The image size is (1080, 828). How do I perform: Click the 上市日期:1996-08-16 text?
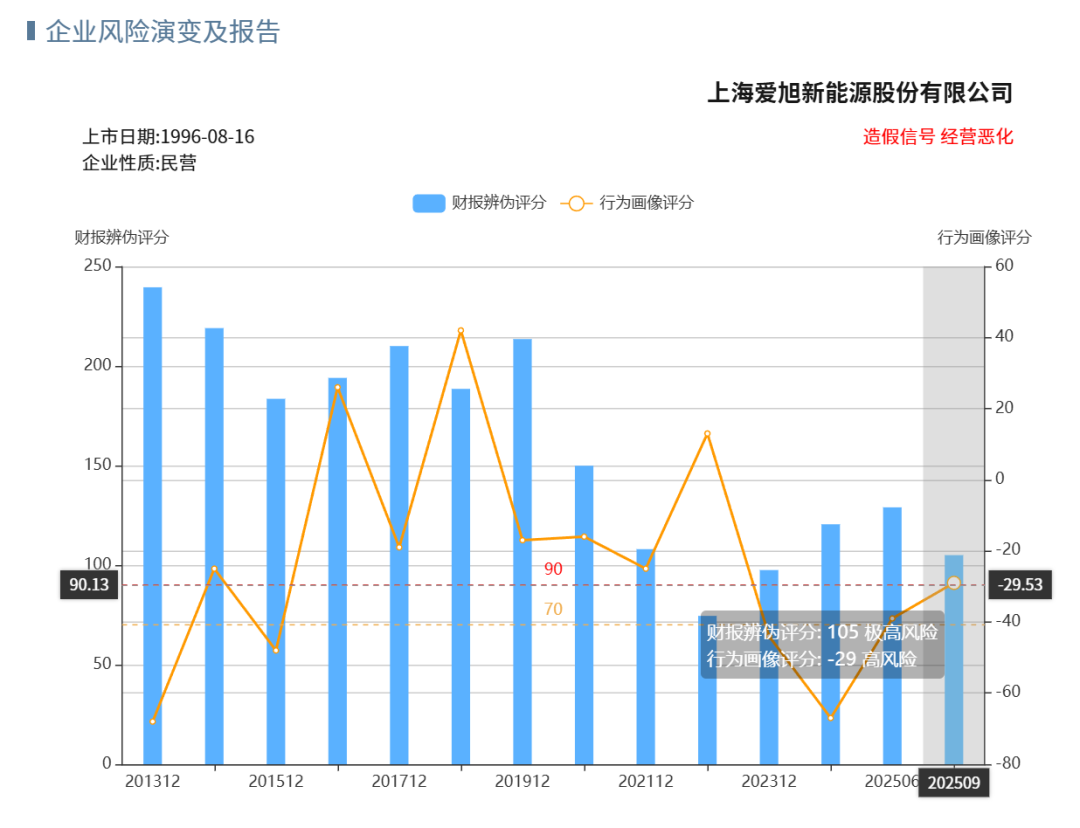(169, 136)
